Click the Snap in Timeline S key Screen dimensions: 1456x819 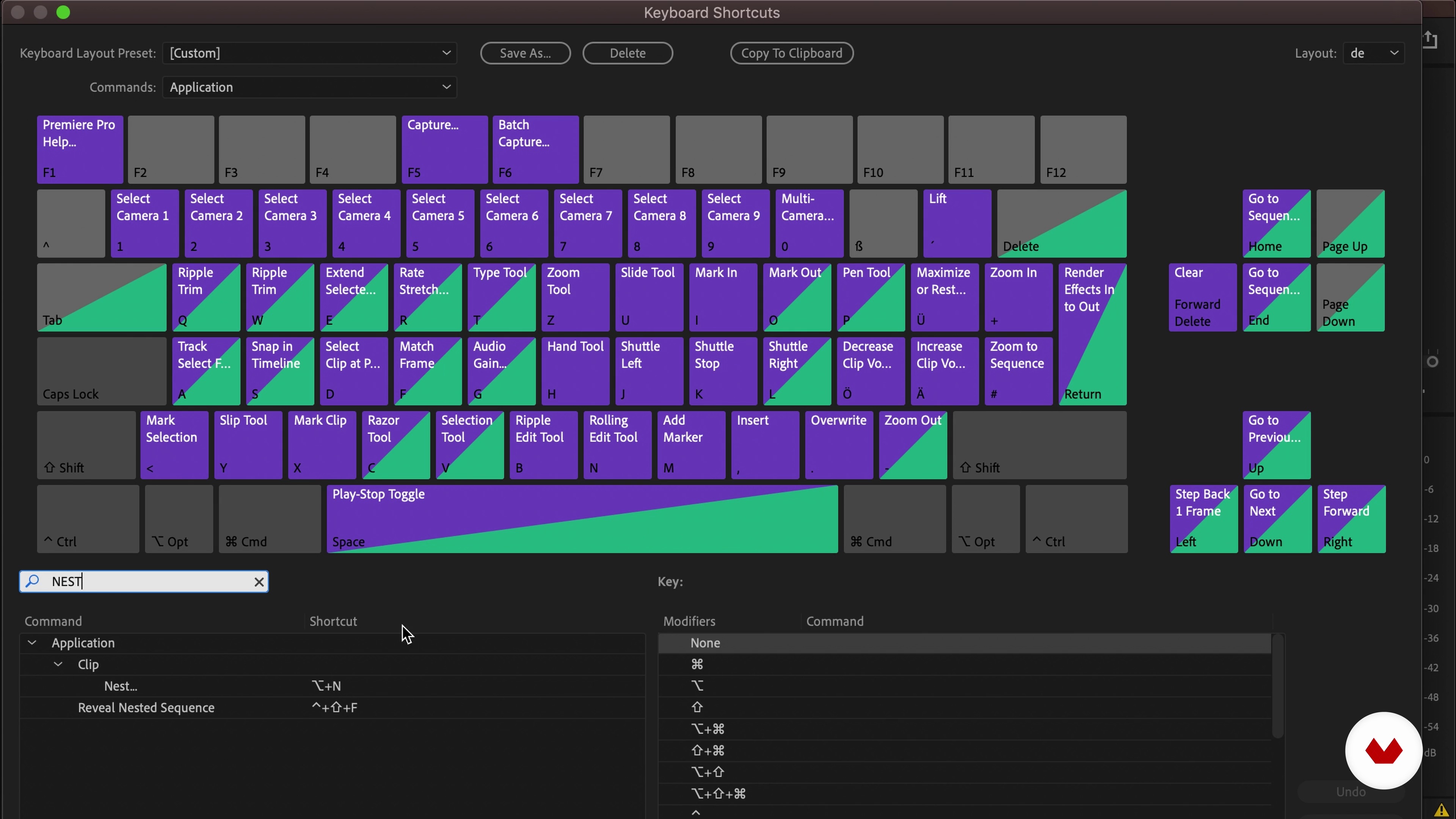[x=280, y=371]
